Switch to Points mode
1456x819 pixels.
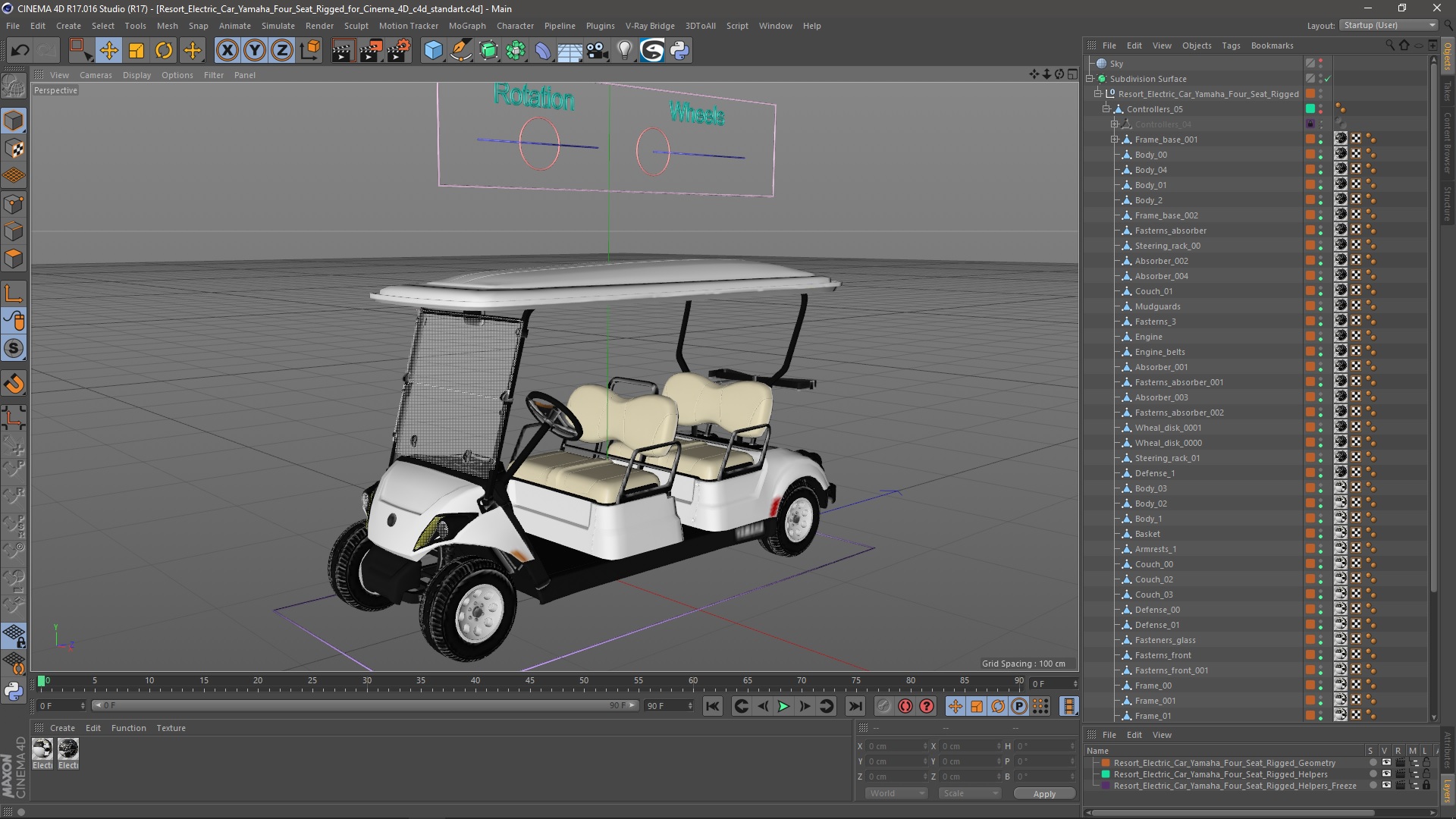(x=14, y=204)
